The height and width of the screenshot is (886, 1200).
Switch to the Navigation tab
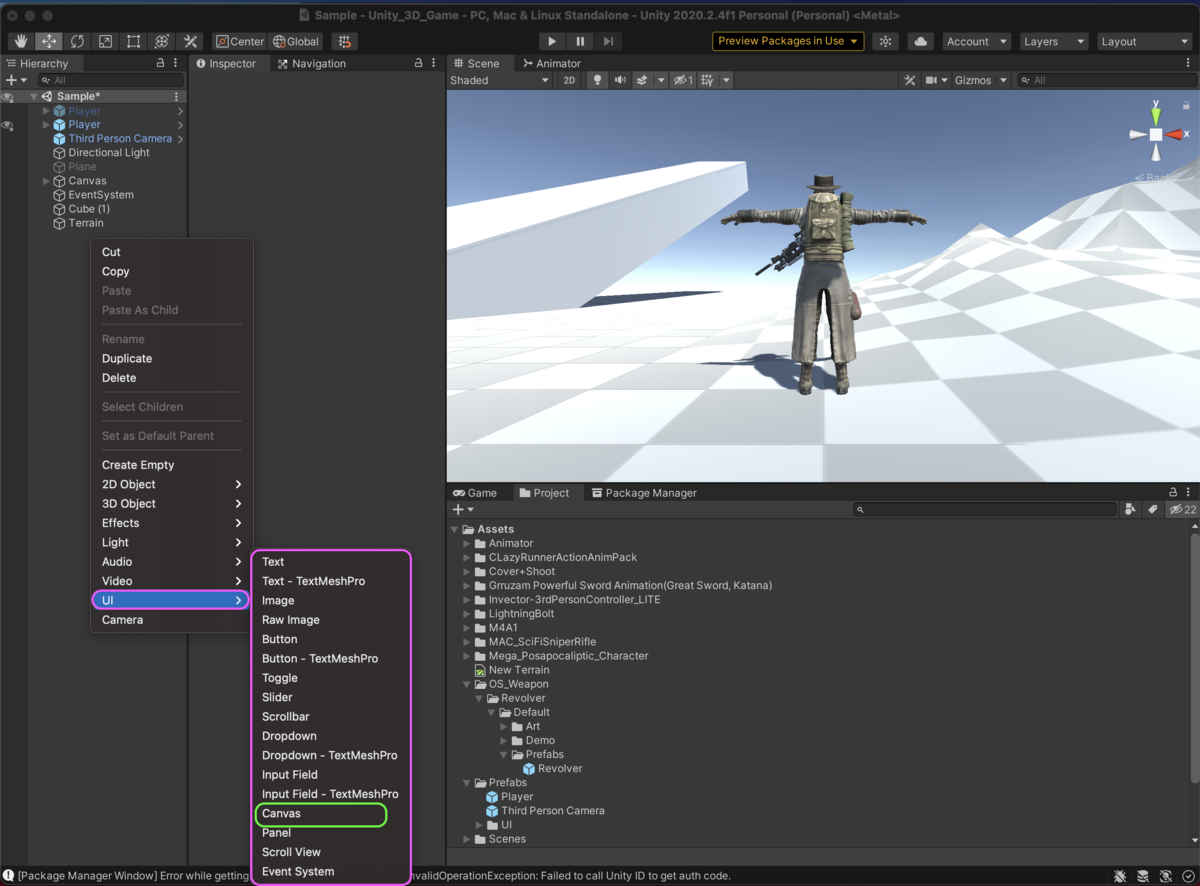point(312,63)
